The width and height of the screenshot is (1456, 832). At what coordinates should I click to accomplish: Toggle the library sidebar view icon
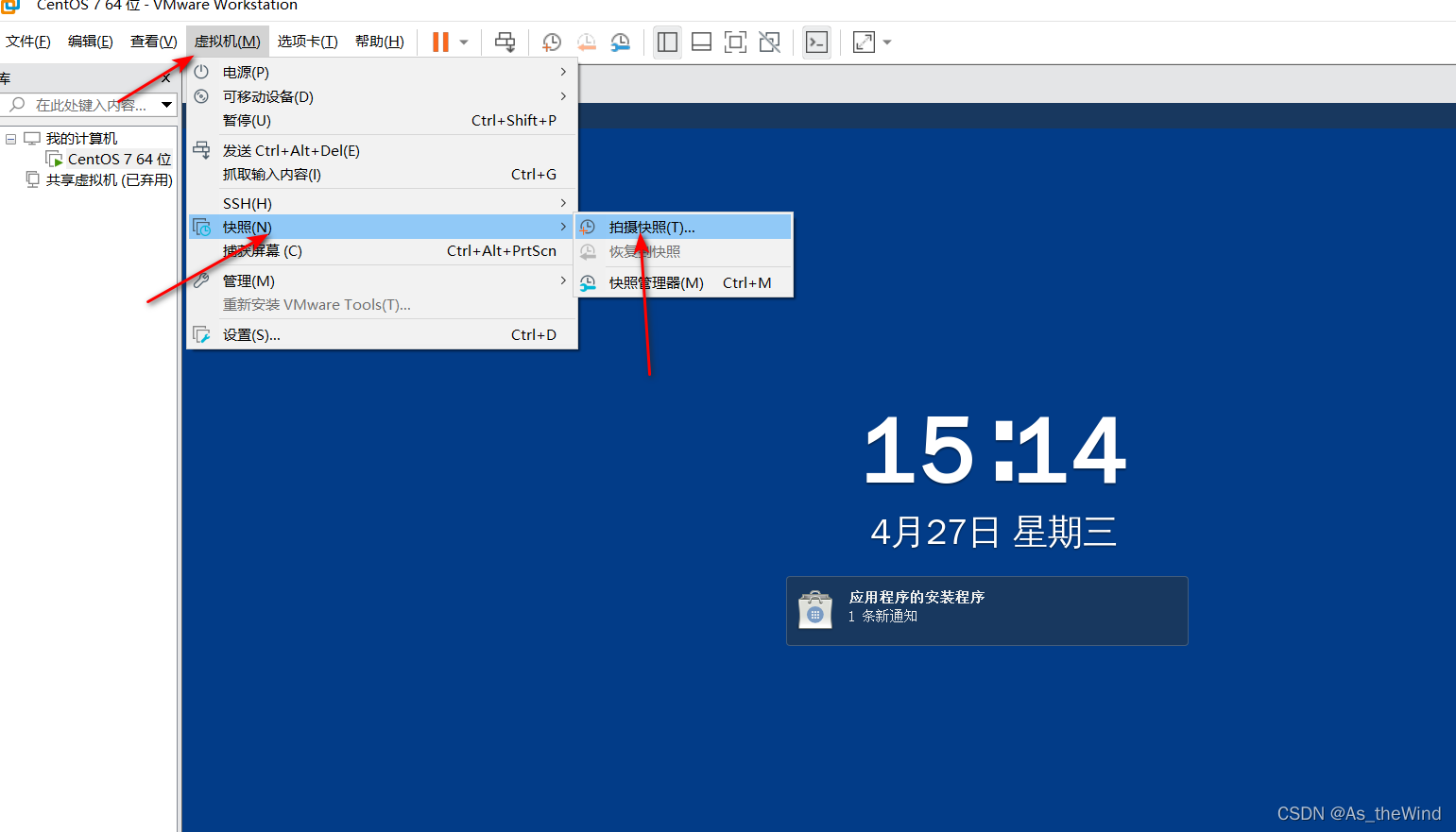[667, 42]
